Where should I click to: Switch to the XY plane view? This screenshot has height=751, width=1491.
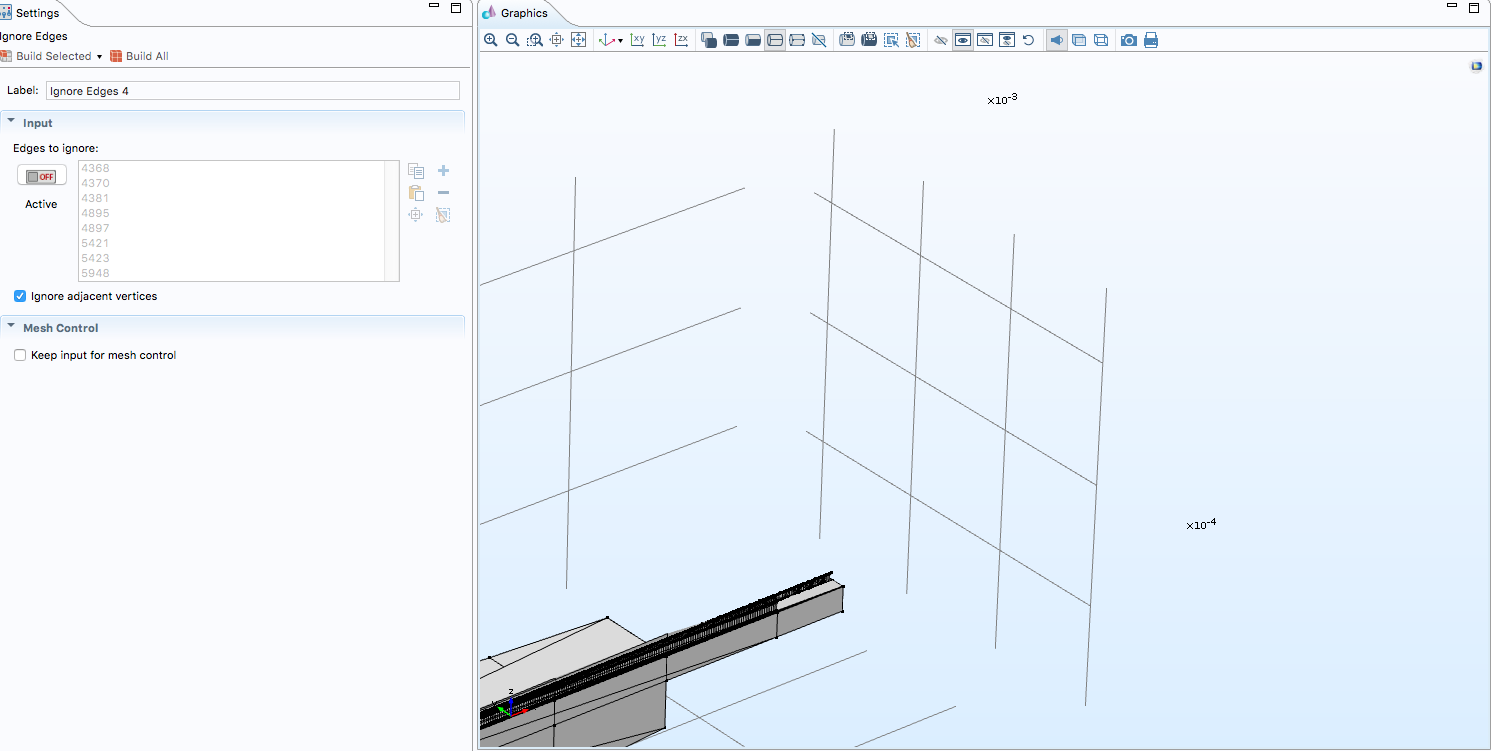pos(637,40)
